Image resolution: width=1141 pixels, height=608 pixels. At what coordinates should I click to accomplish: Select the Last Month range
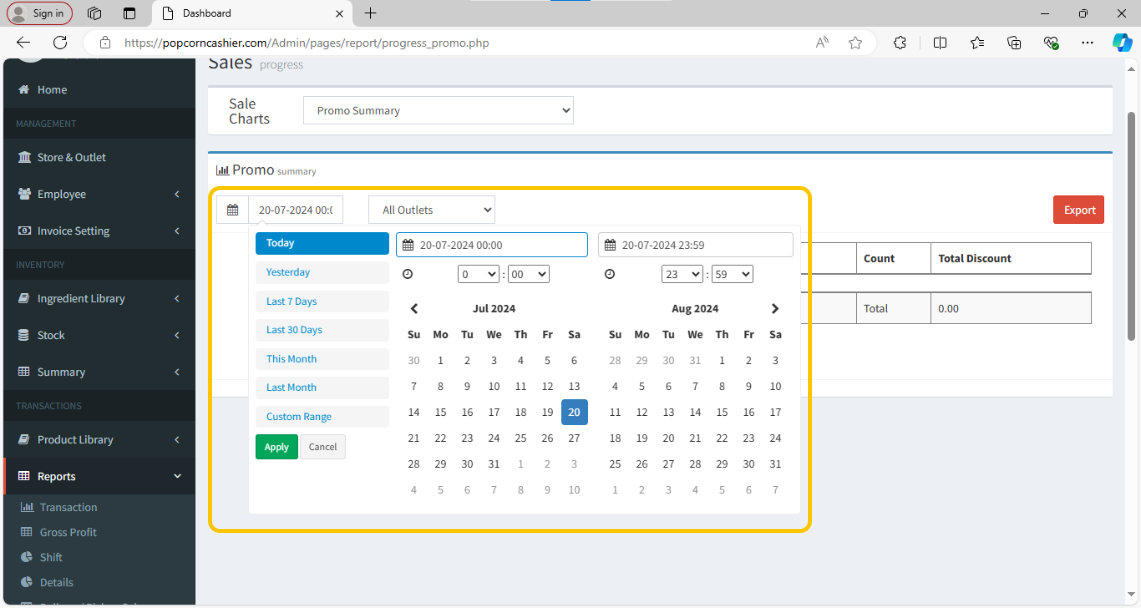[322, 387]
